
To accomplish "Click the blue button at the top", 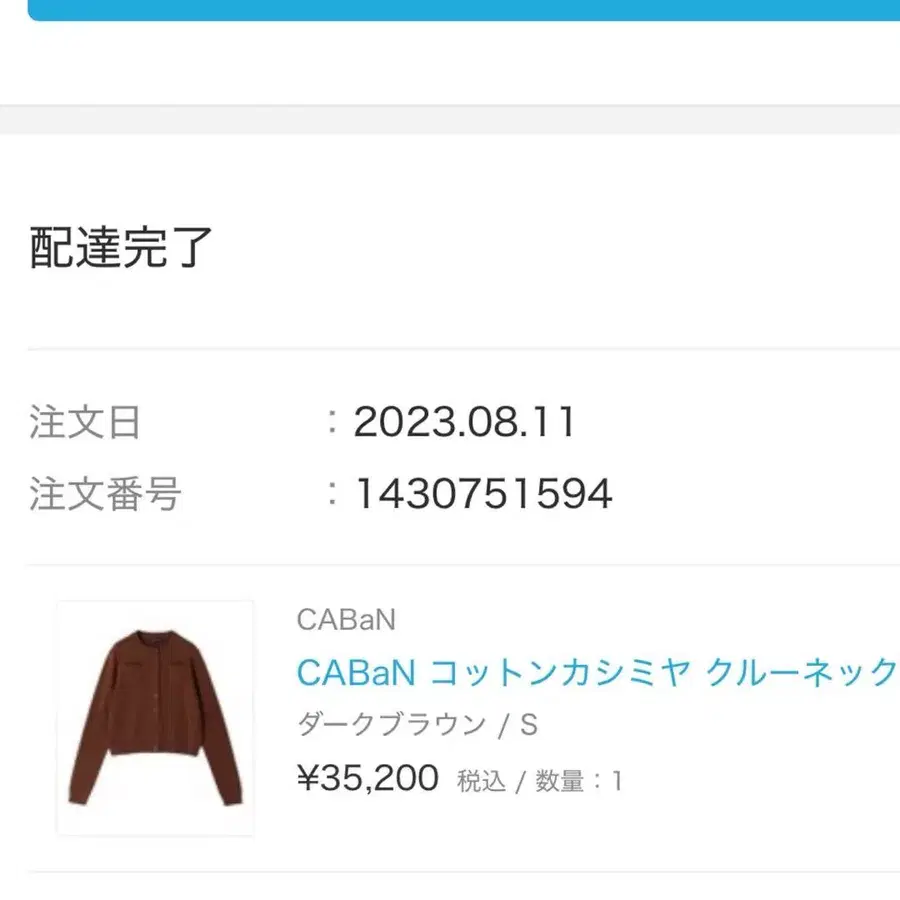I will (465, 10).
